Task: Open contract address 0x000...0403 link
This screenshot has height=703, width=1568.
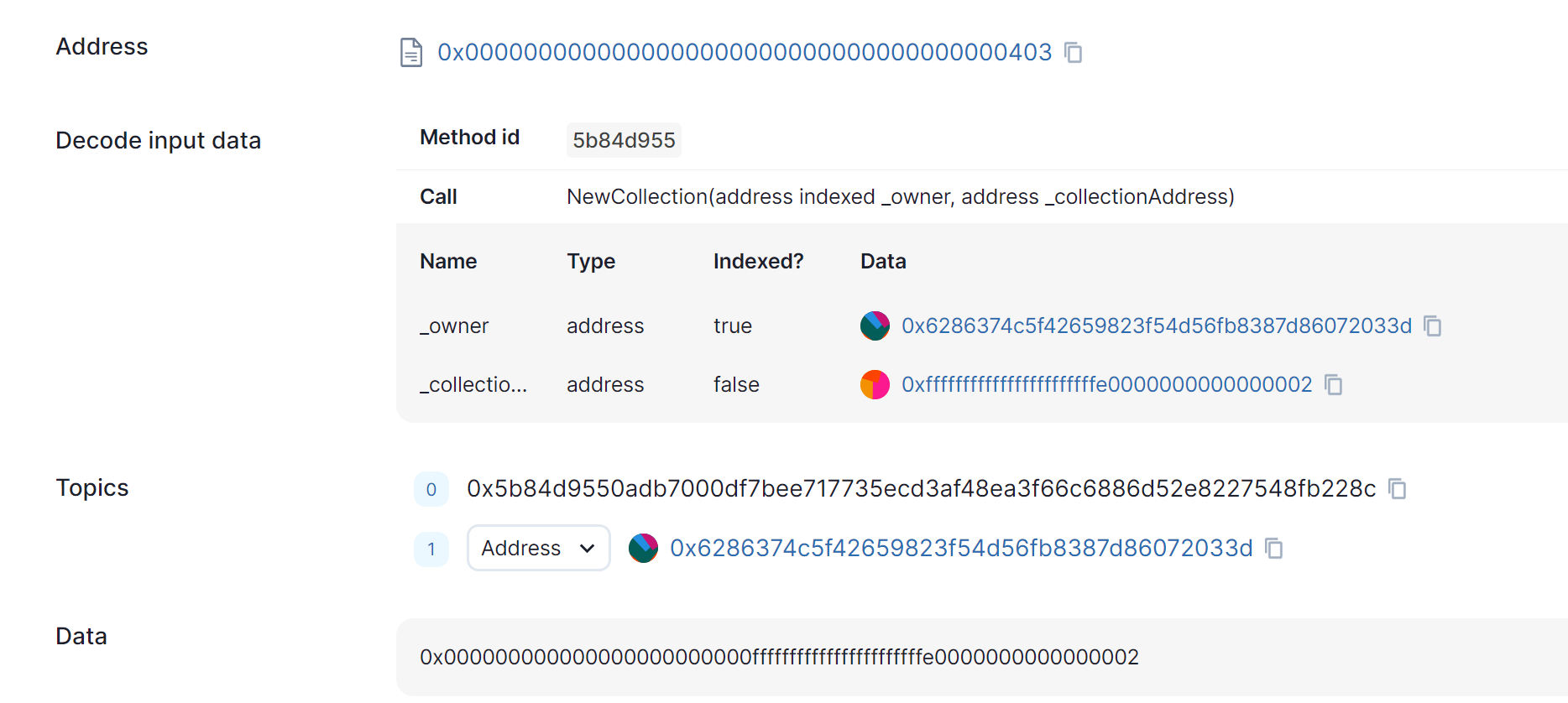Action: [x=744, y=53]
